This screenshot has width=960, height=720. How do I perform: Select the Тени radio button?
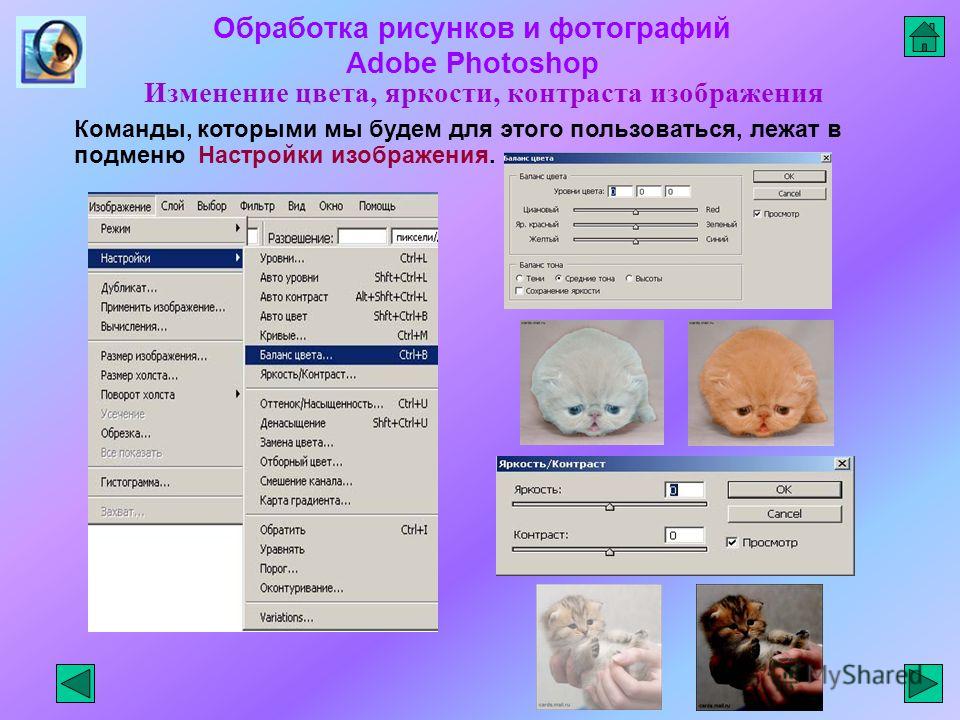click(519, 278)
